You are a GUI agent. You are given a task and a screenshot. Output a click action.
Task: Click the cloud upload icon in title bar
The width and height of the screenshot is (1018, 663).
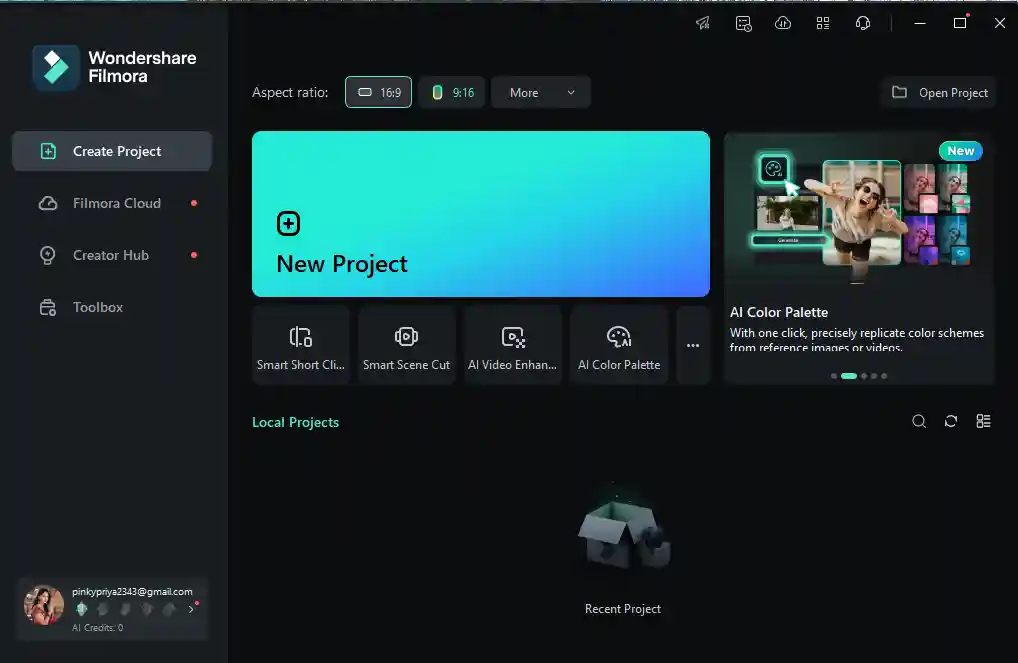pos(783,23)
